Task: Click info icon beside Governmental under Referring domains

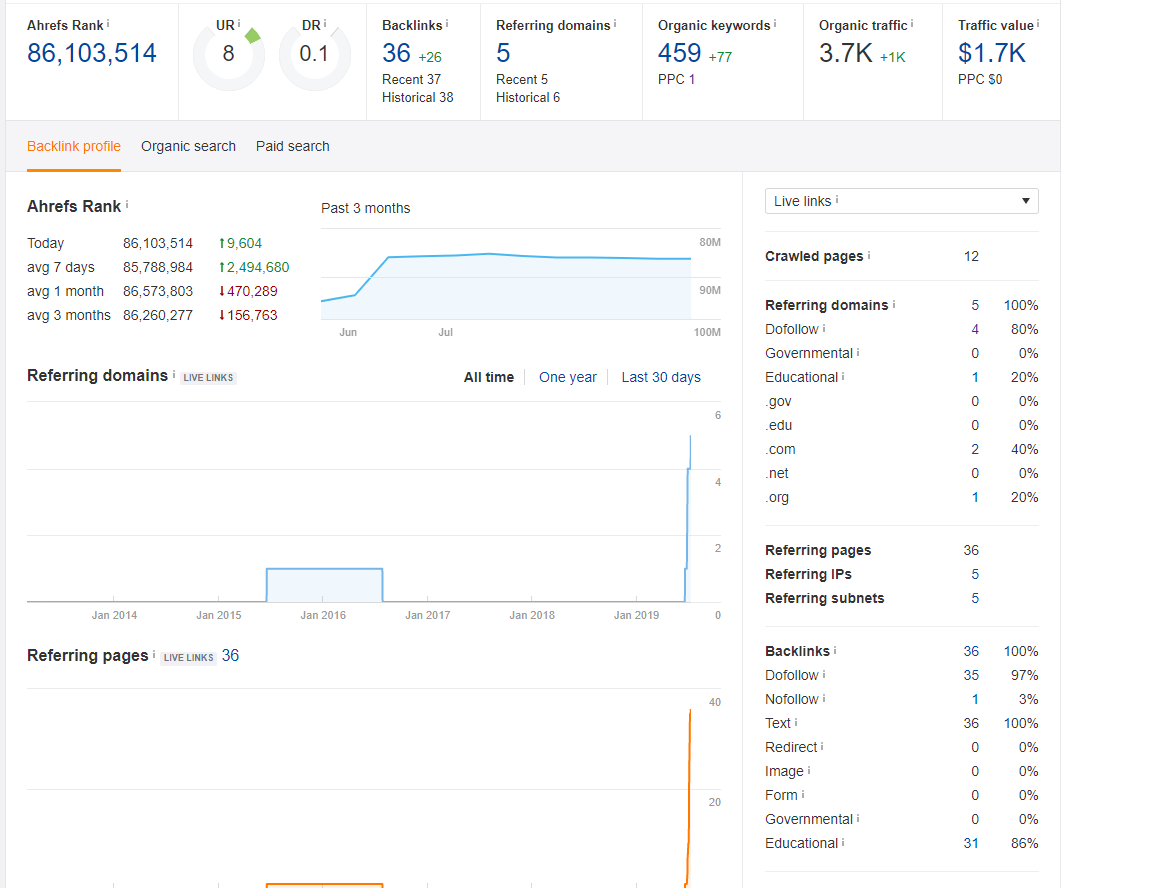Action: [858, 352]
